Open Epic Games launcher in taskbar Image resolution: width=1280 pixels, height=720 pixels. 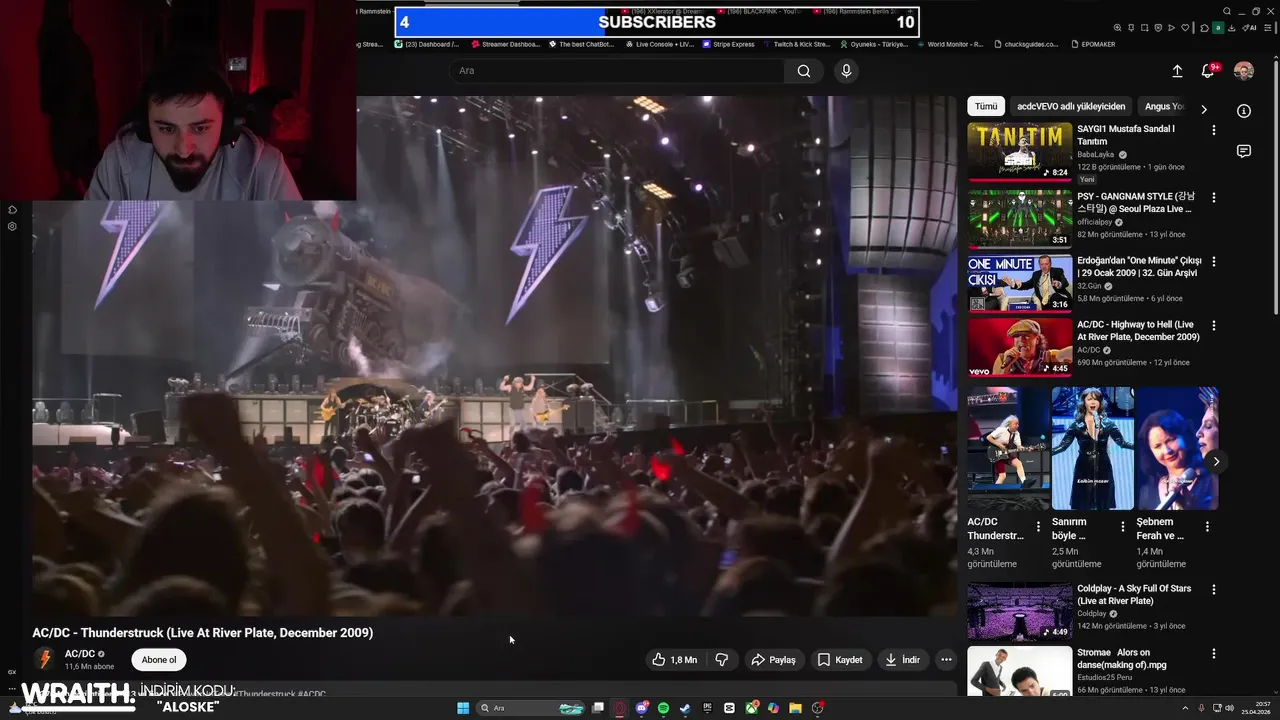[707, 708]
